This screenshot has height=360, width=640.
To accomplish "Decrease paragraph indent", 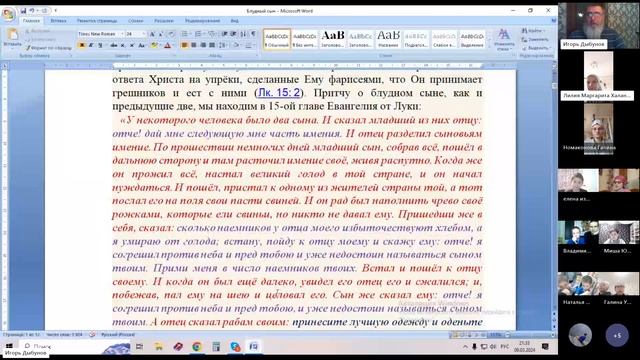I will click(224, 34).
